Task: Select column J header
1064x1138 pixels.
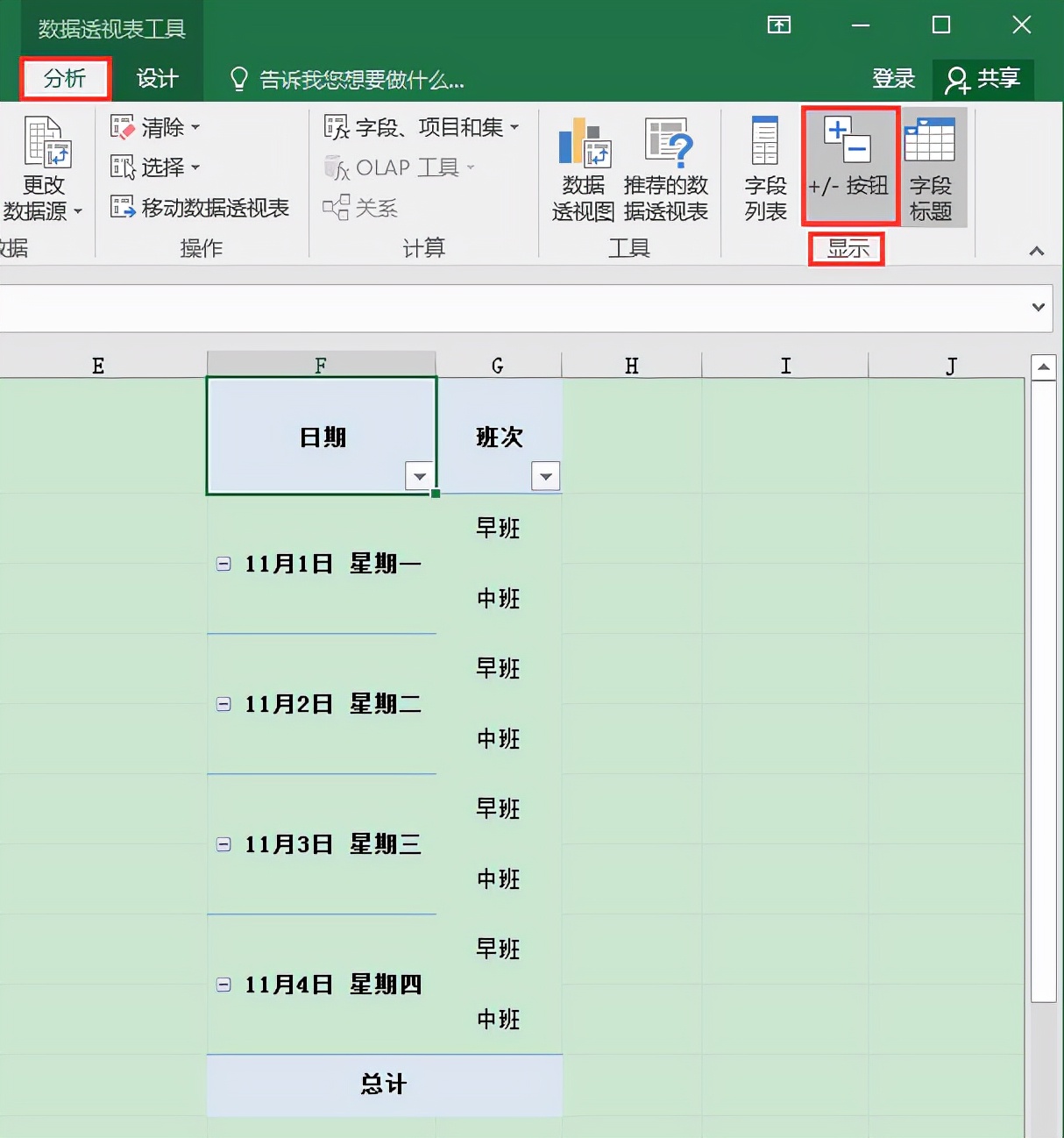Action: (x=952, y=366)
